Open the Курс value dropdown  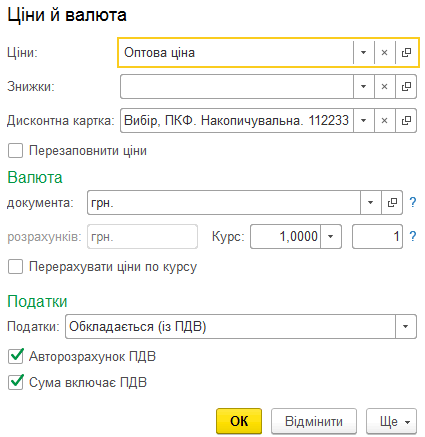pos(331,237)
